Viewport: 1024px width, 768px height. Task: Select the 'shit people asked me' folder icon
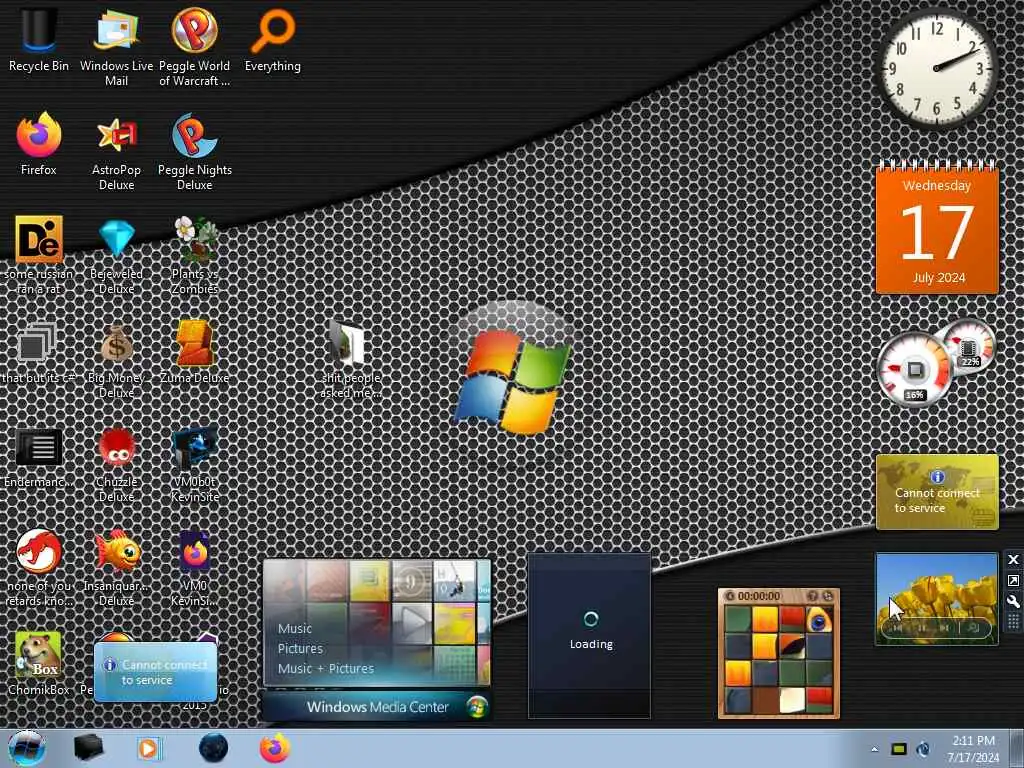point(351,358)
